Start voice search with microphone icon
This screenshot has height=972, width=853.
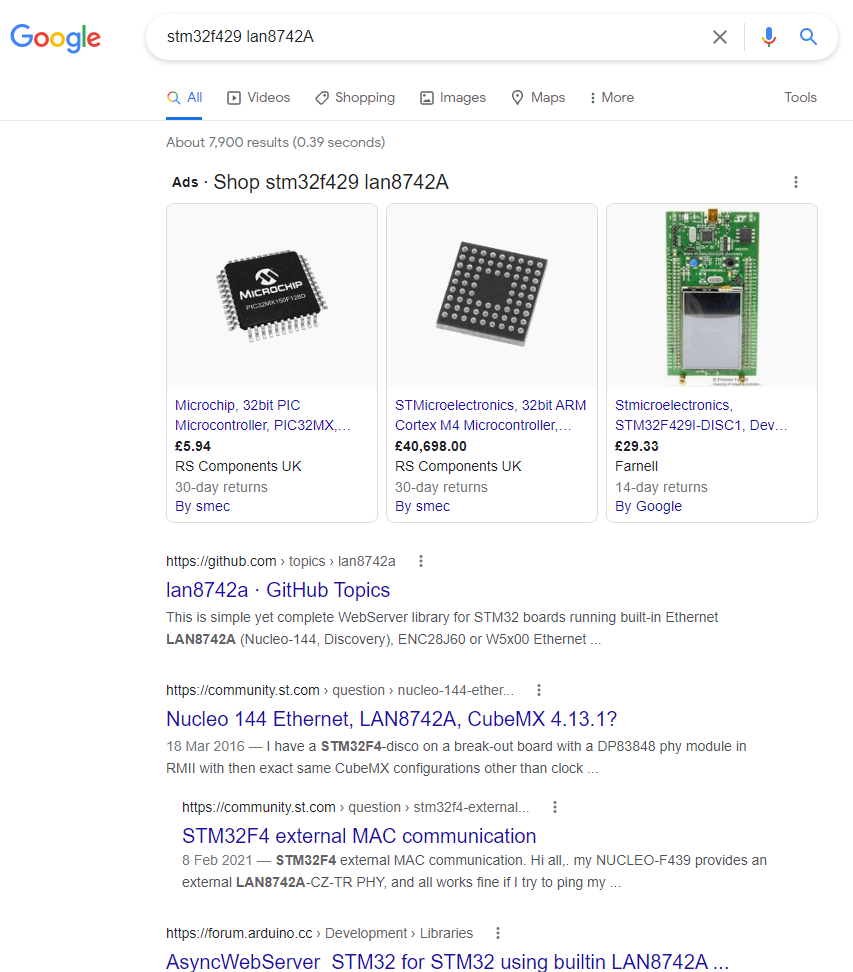click(769, 37)
